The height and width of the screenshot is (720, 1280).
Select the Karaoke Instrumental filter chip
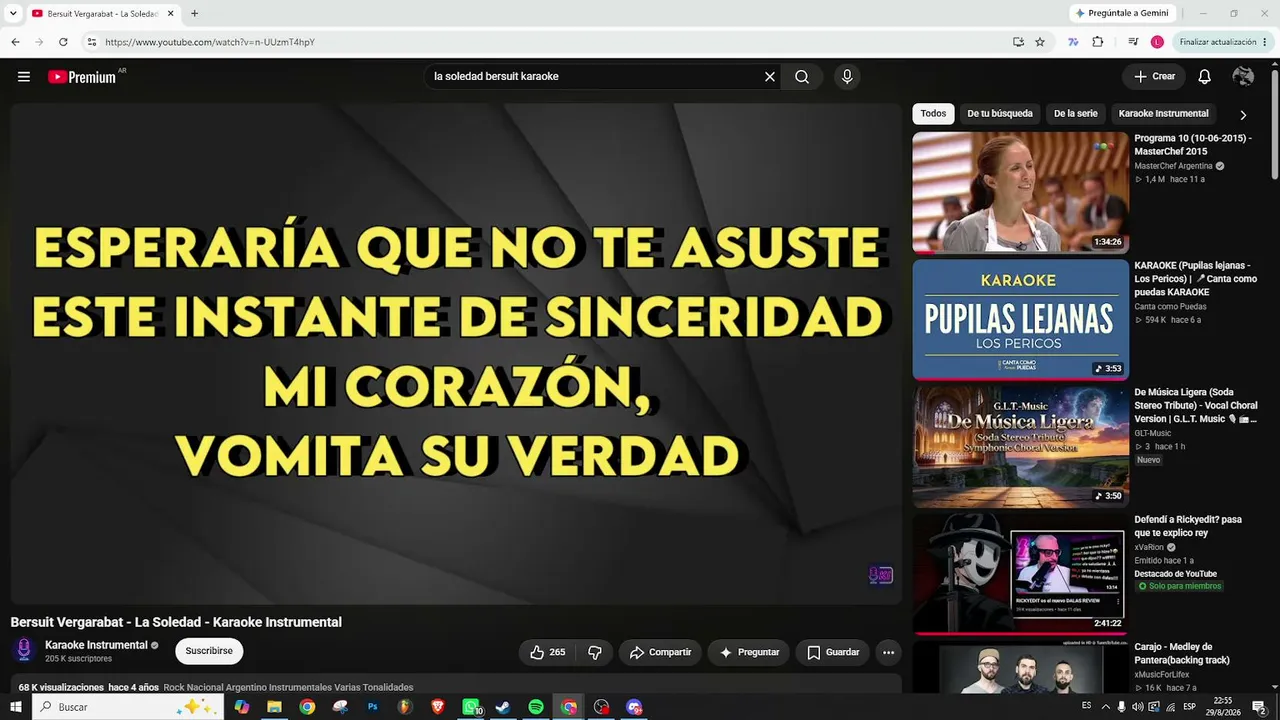click(1164, 114)
